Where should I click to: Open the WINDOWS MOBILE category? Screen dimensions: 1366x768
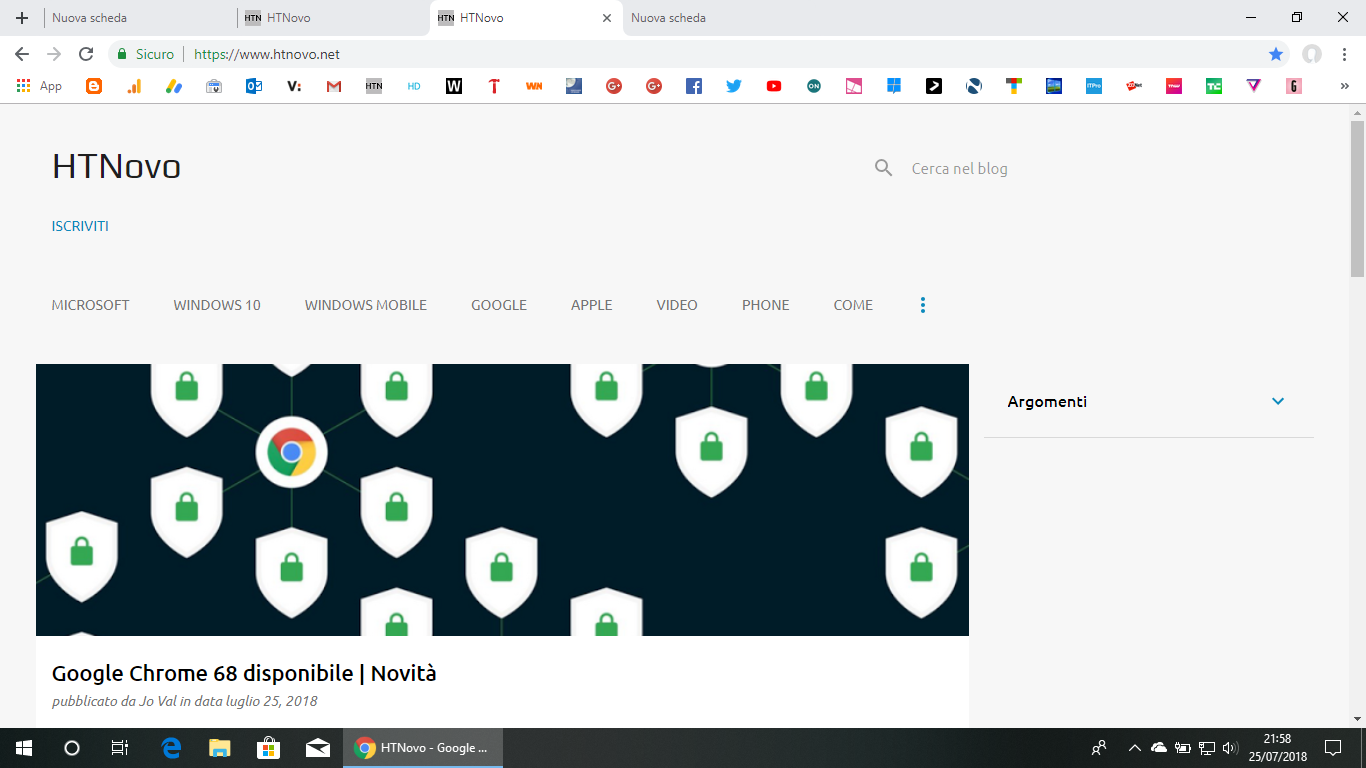[x=366, y=305]
